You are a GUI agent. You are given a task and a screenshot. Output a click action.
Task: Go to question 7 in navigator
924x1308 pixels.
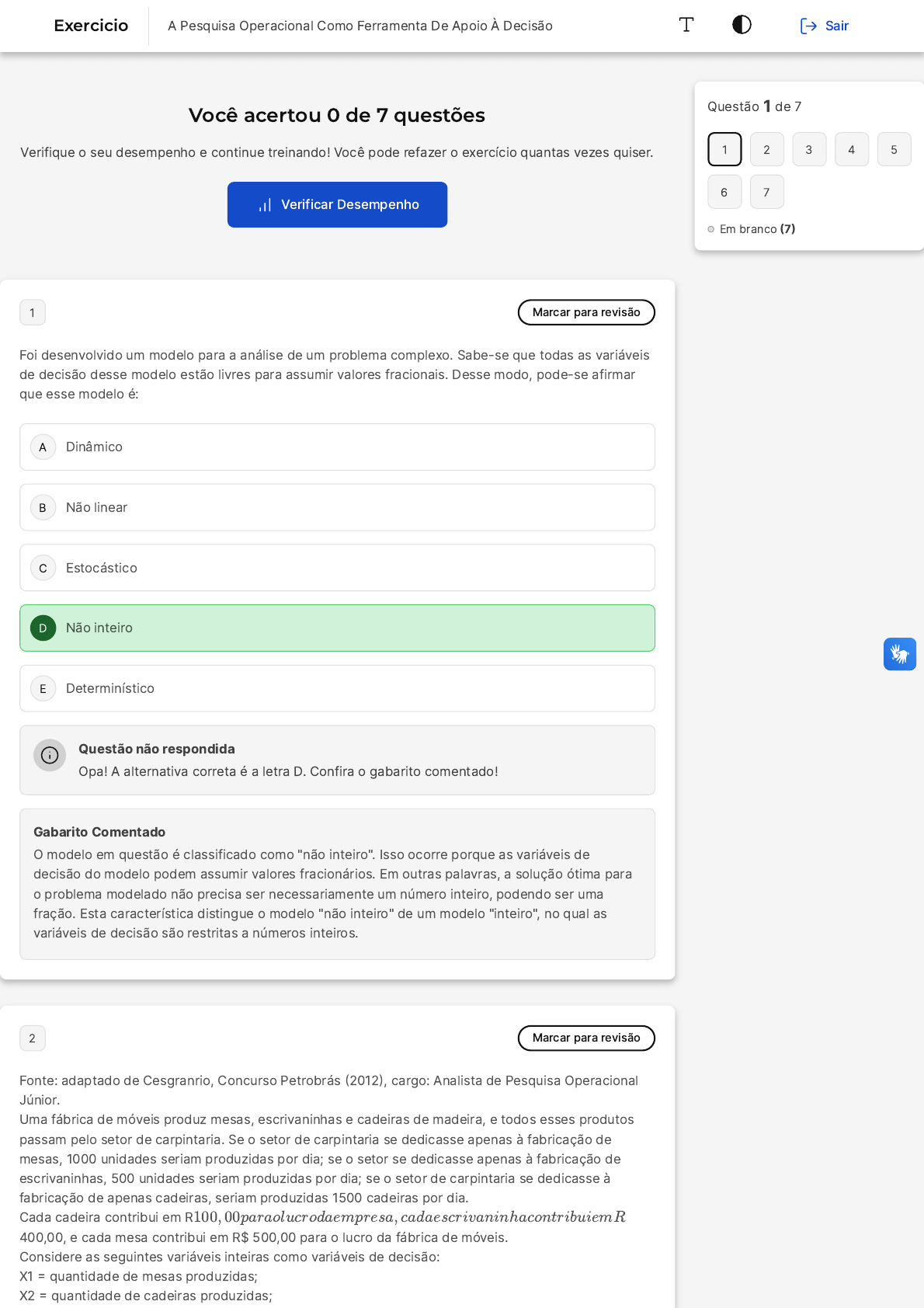766,192
